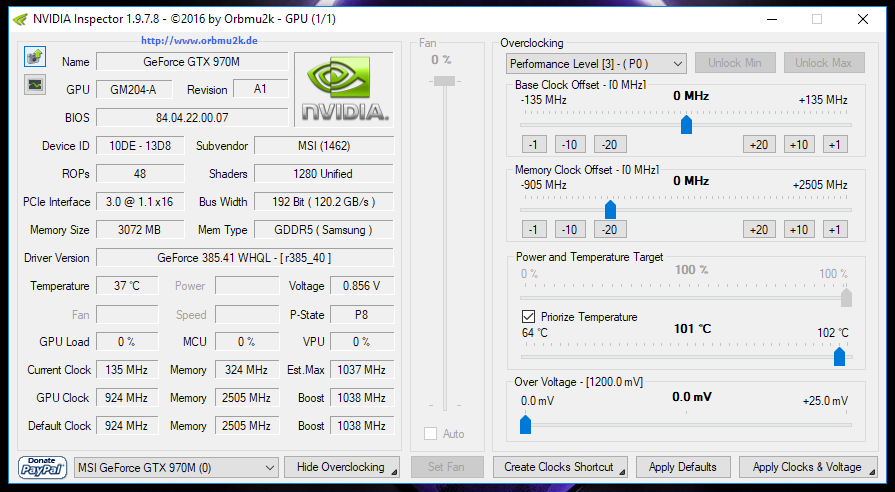Click Base Clock Offset +10 button
The image size is (895, 492).
pyautogui.click(x=799, y=144)
